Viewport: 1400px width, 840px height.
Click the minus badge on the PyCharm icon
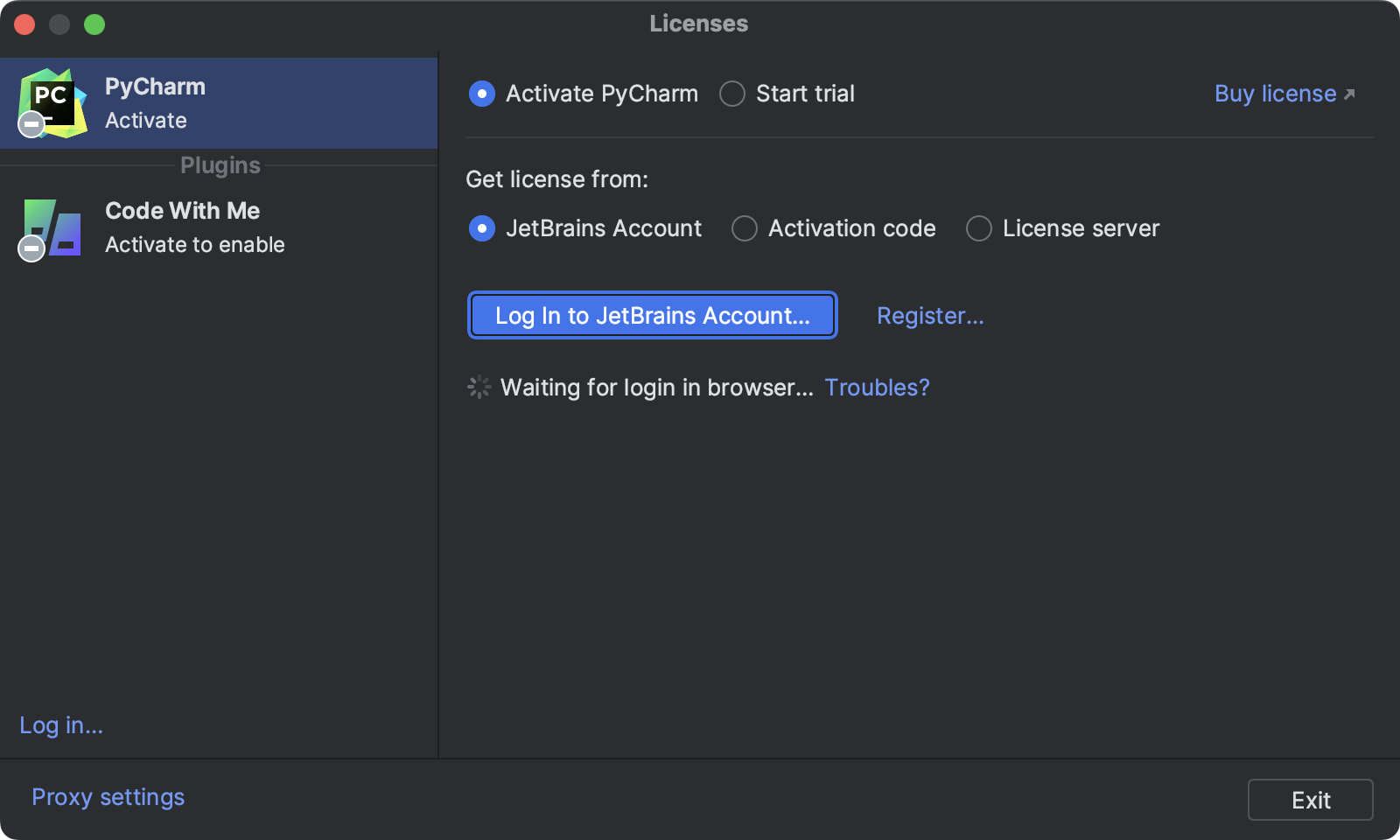(x=31, y=124)
